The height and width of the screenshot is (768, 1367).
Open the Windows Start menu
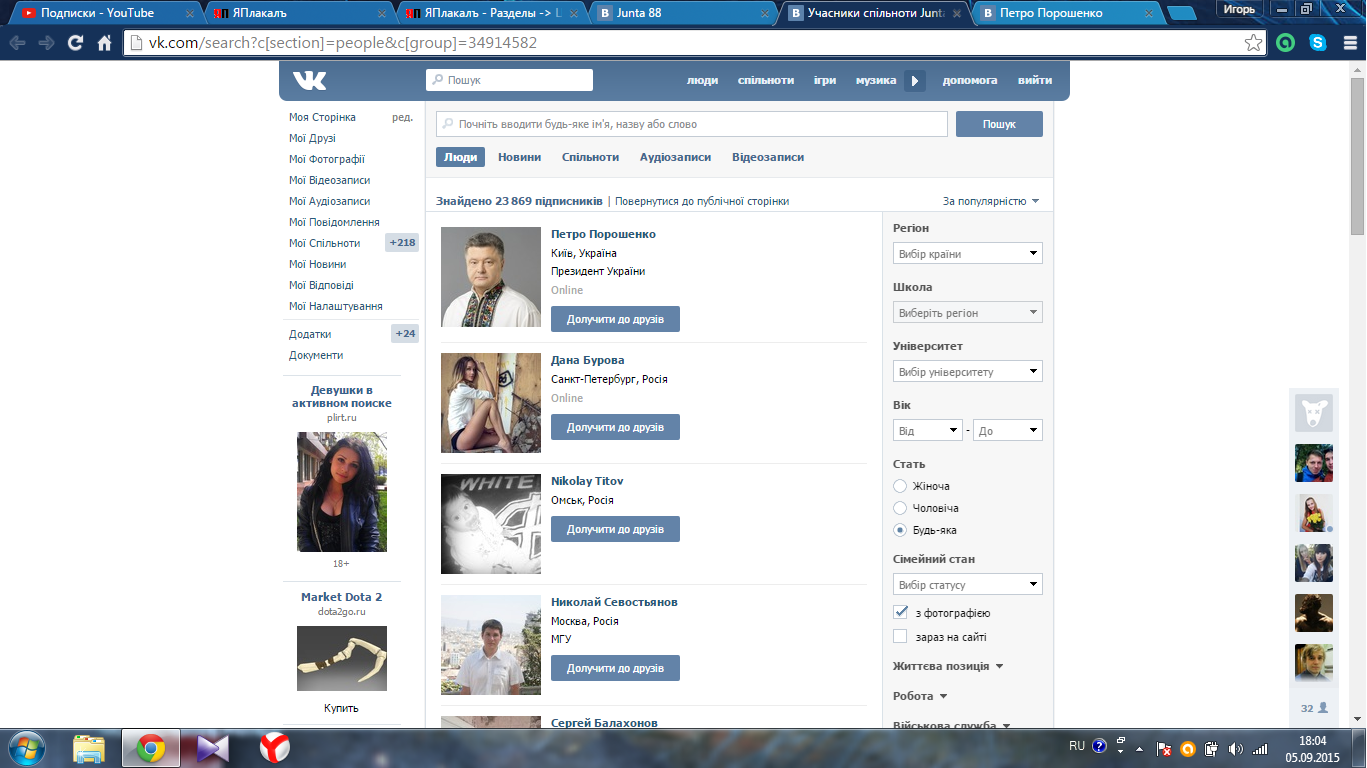coord(25,748)
